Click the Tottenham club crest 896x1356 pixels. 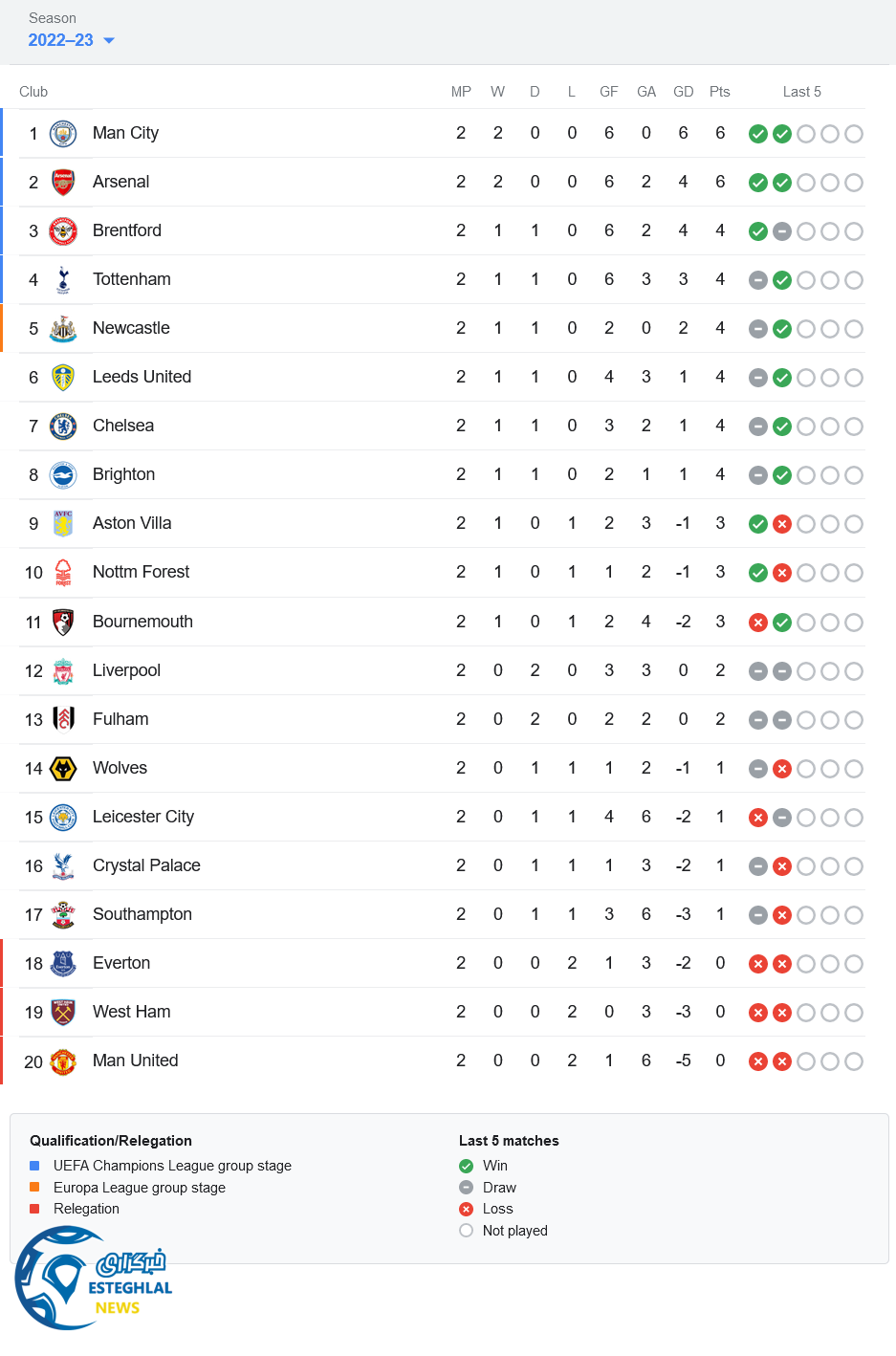coord(63,280)
